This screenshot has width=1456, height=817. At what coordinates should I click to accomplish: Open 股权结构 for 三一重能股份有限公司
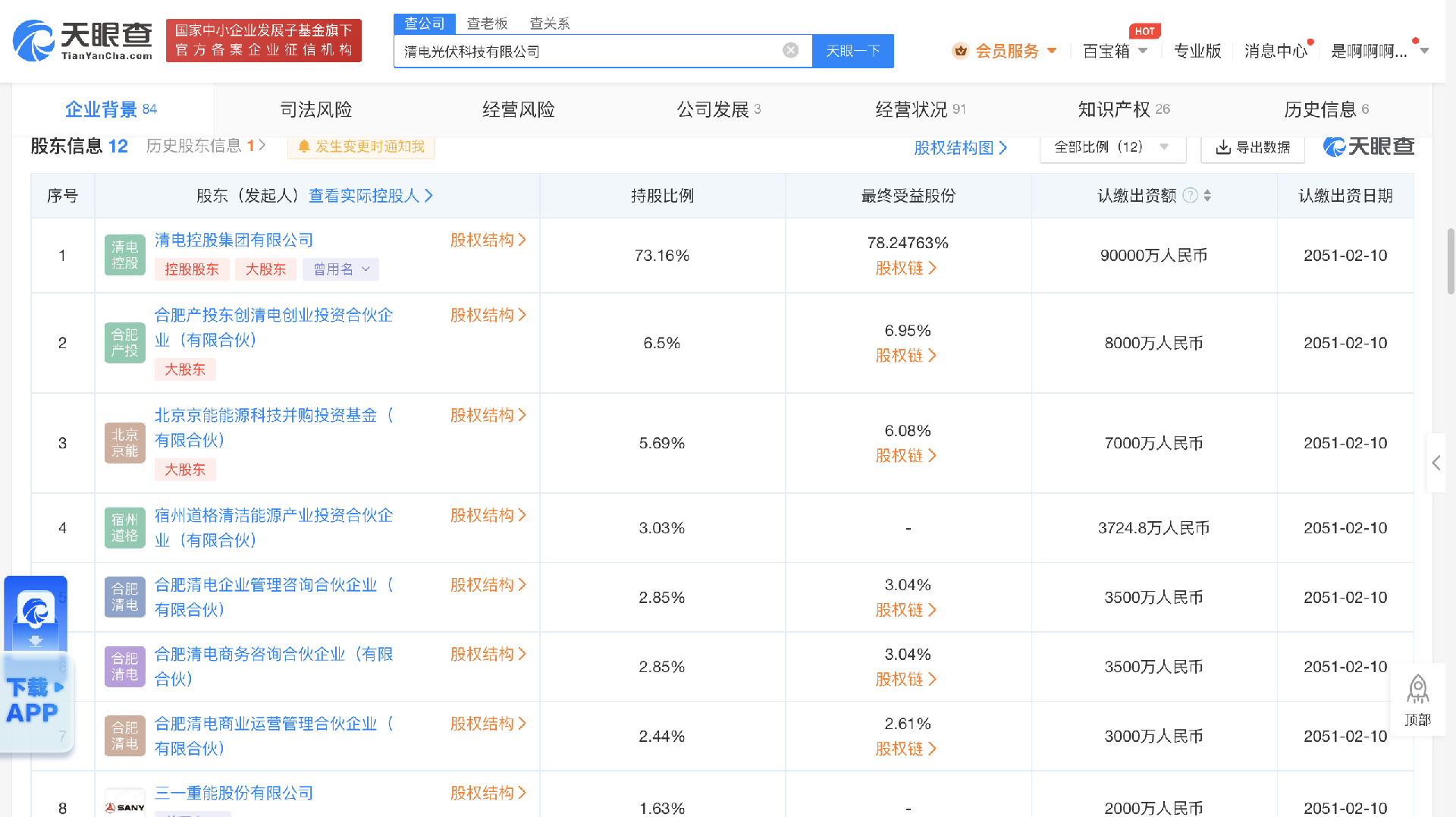488,793
